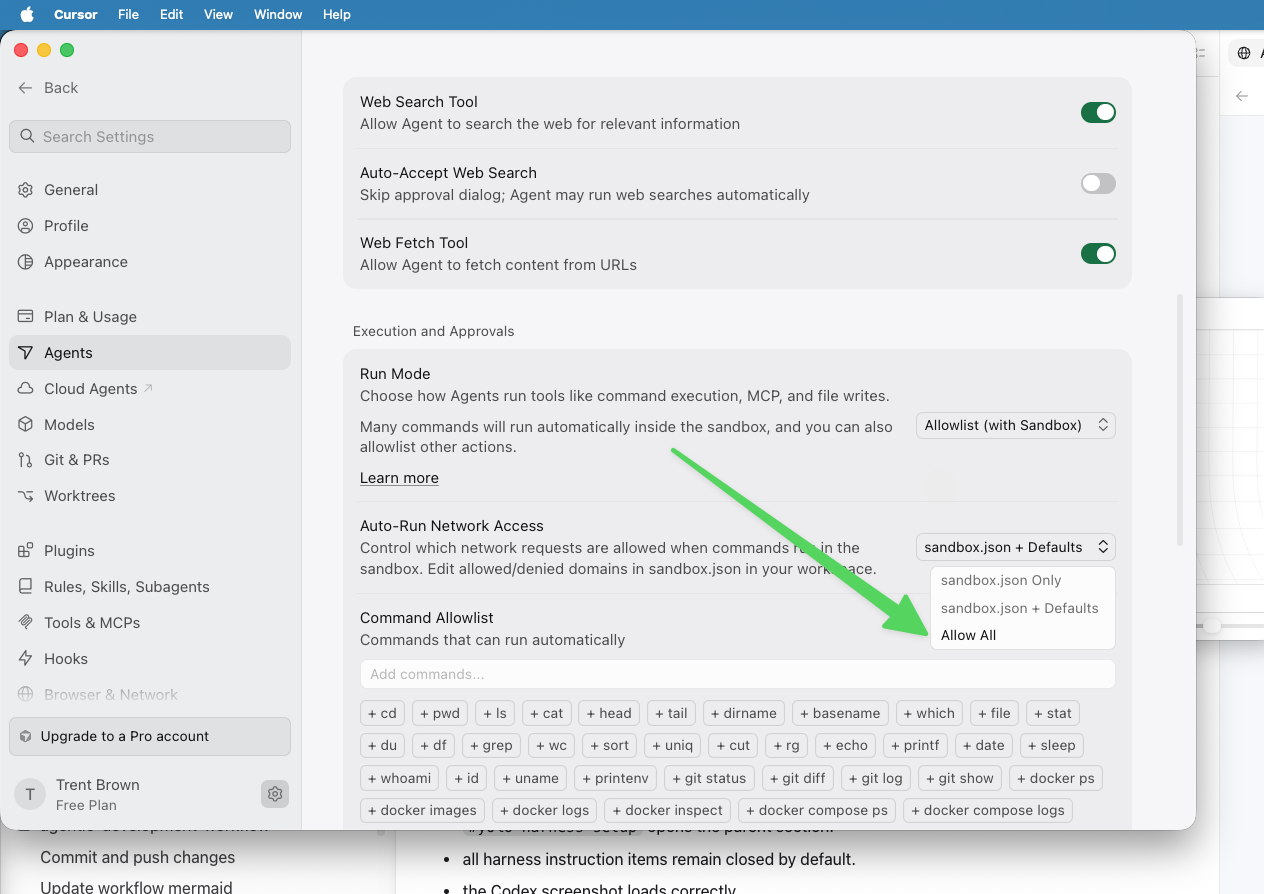The width and height of the screenshot is (1264, 894).
Task: Click the globe icon in background window
Action: [x=1244, y=53]
